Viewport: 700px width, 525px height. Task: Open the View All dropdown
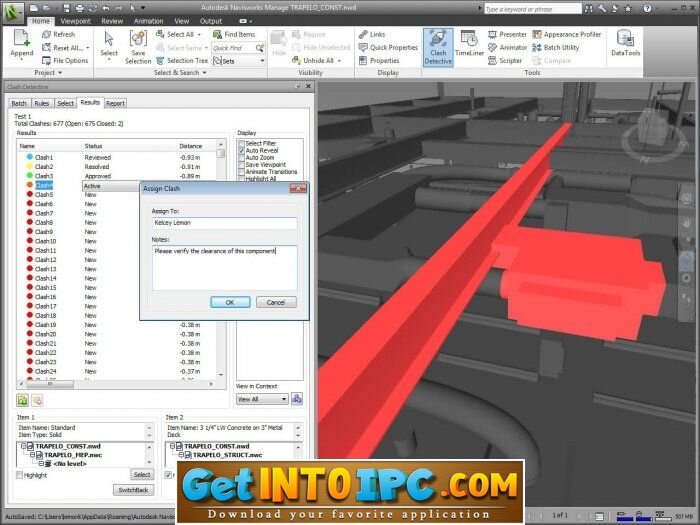tap(262, 399)
